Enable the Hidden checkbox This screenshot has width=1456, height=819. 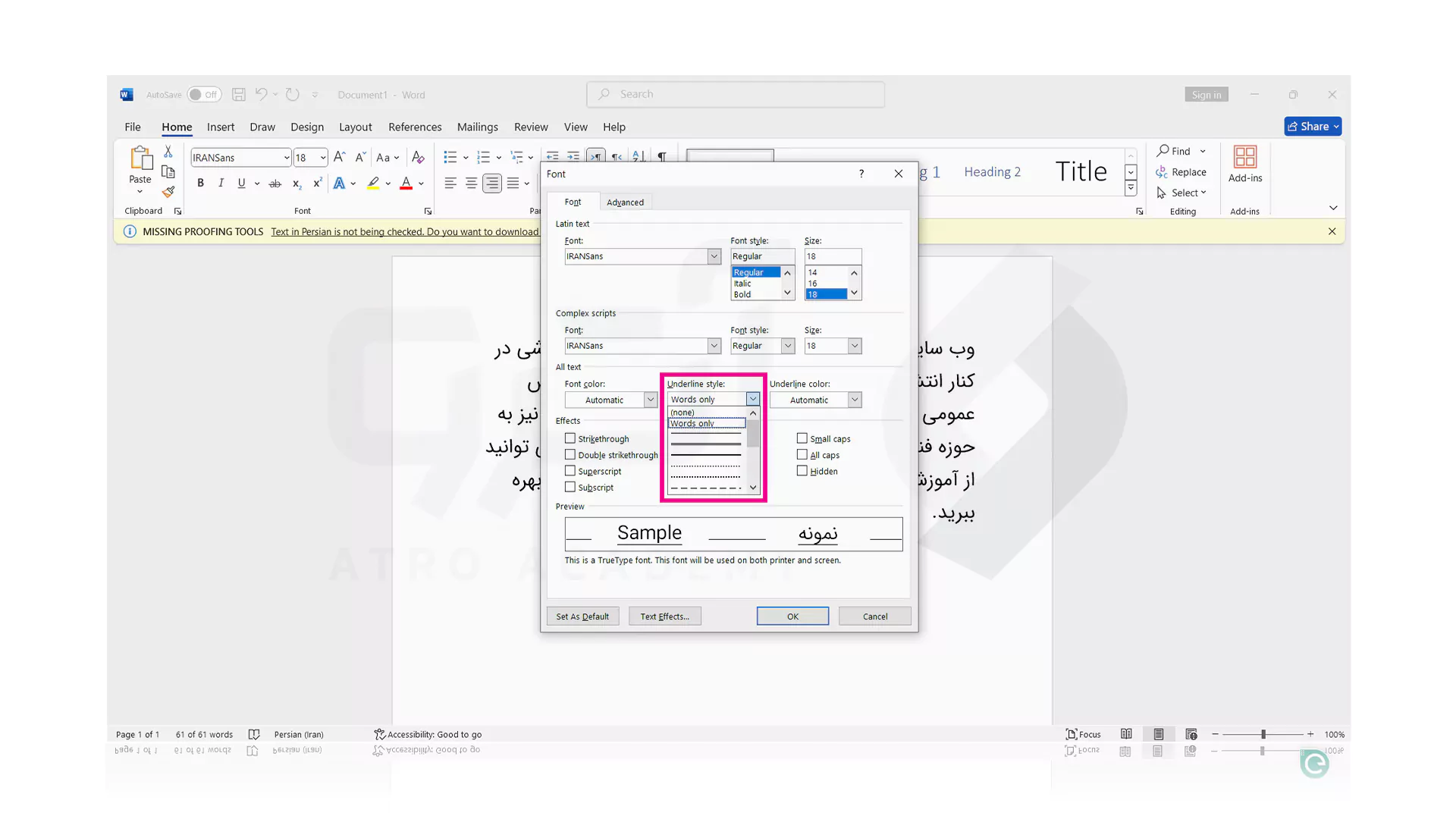point(802,471)
